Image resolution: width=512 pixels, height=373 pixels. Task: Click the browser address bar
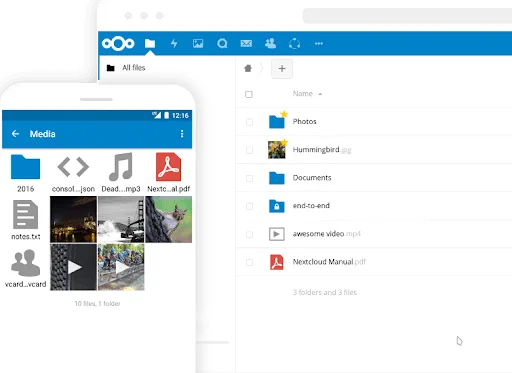click(x=407, y=16)
